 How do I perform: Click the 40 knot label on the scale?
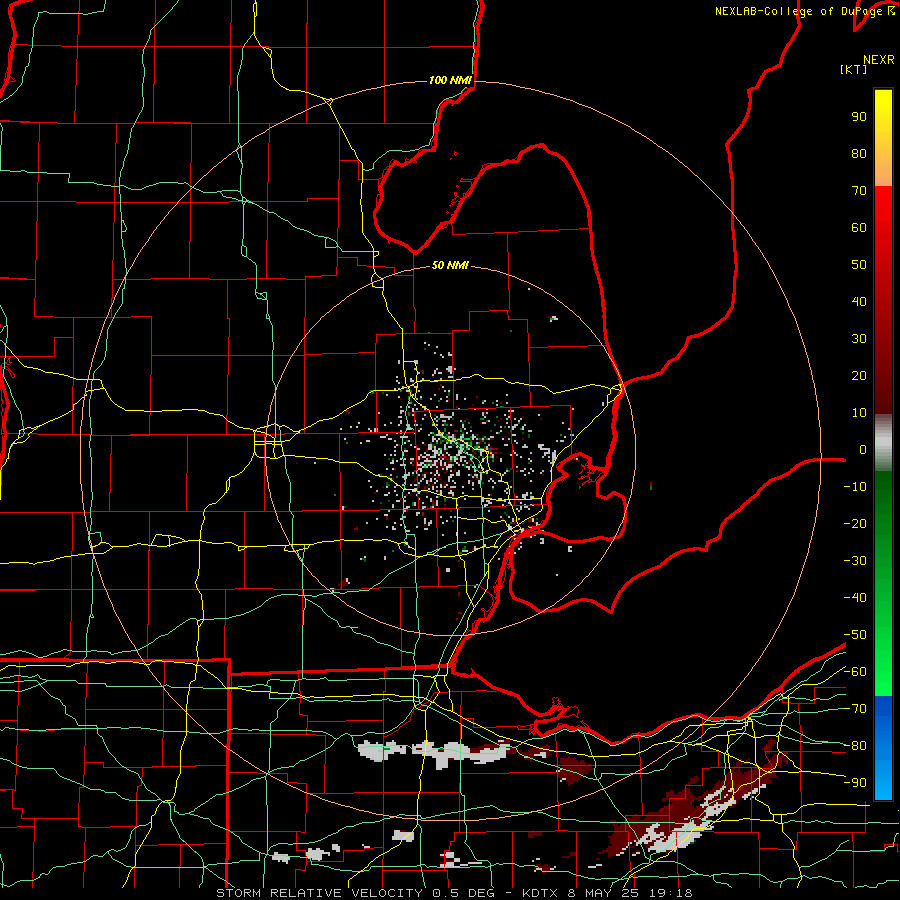(859, 301)
